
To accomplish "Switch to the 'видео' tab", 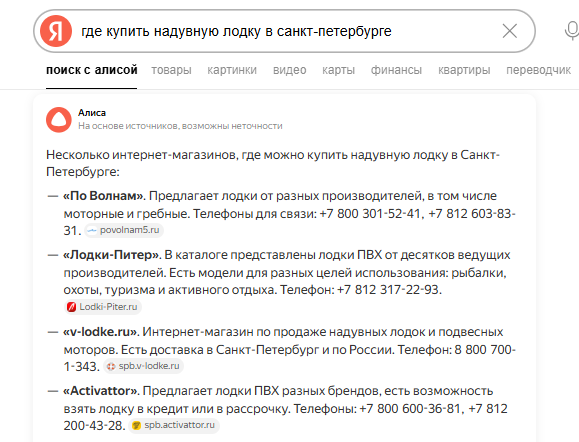I will tap(290, 70).
